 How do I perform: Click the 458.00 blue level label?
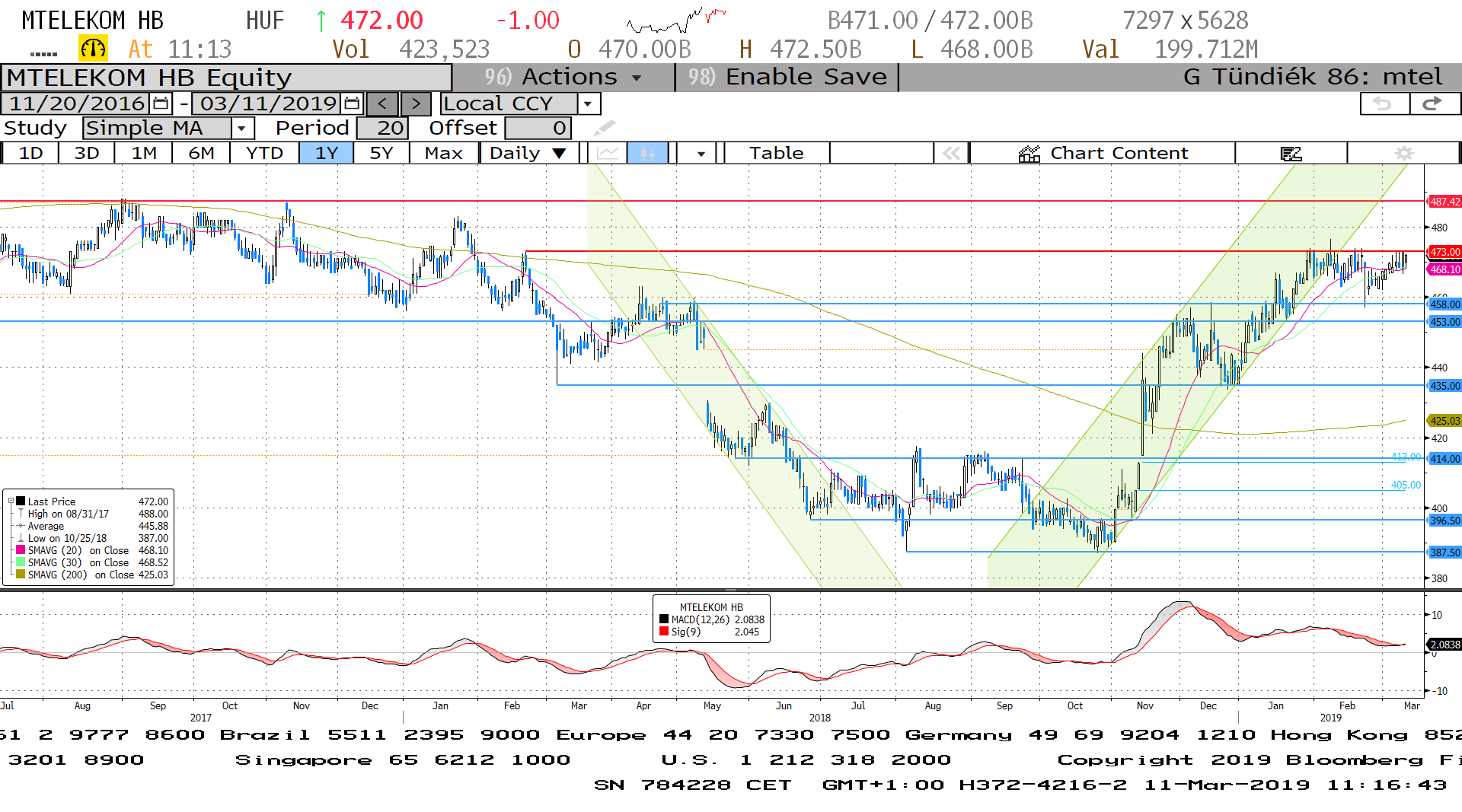[x=1444, y=304]
